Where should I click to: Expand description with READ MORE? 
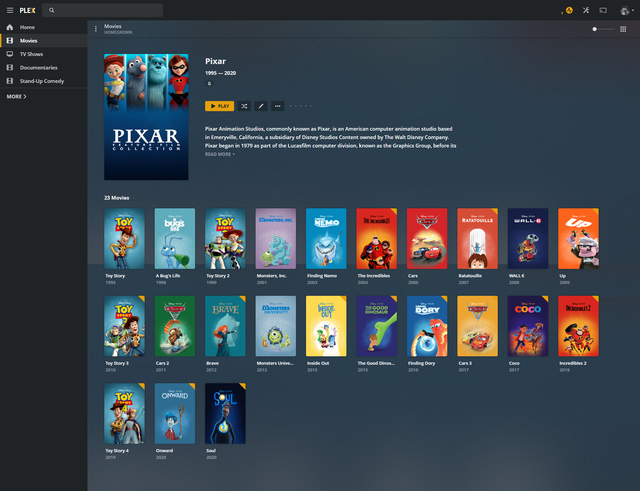(220, 154)
